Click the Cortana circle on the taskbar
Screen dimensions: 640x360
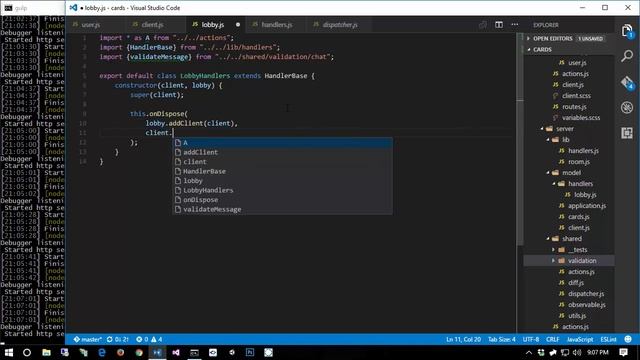27,353
